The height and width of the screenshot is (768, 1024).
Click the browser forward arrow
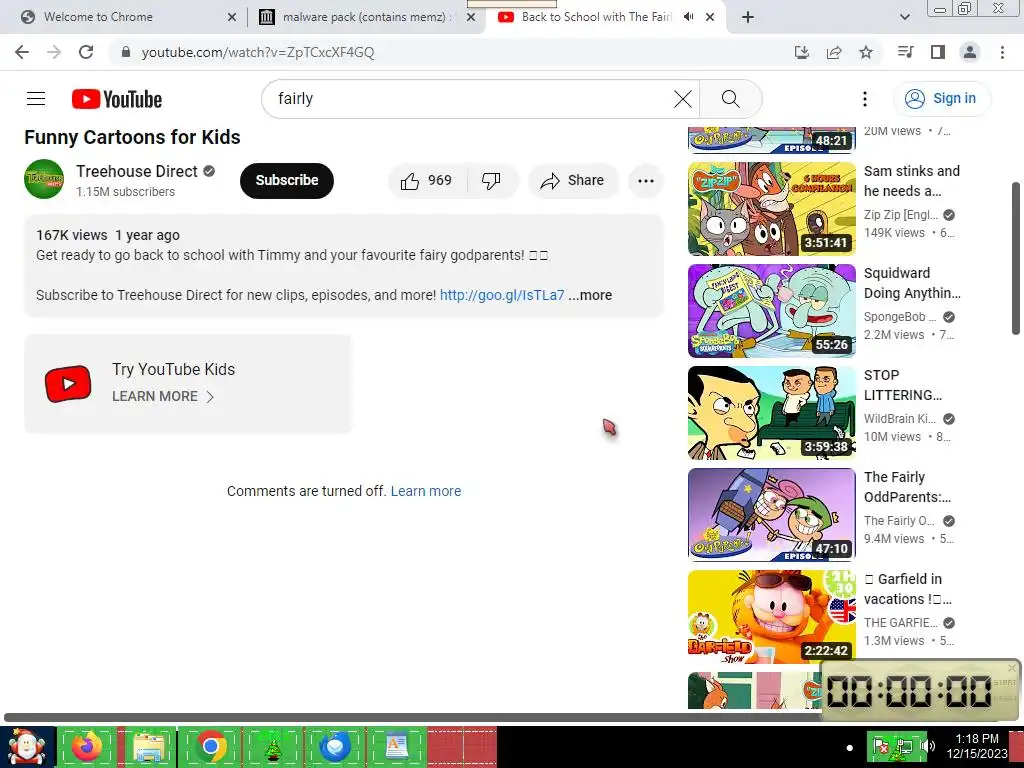pyautogui.click(x=54, y=52)
